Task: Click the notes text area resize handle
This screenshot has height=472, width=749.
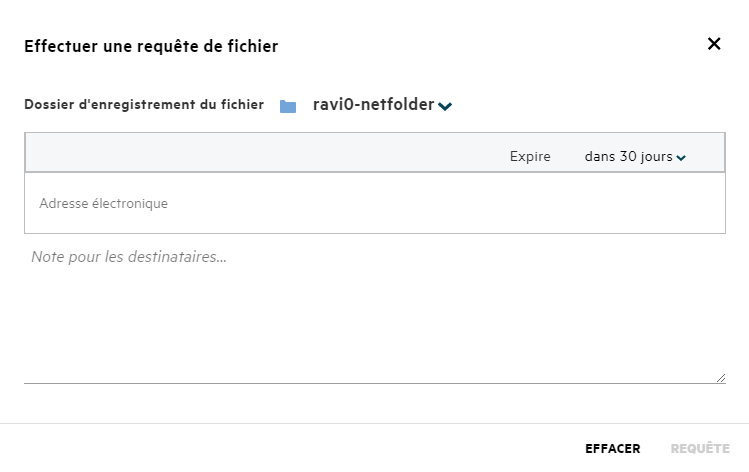Action: pos(720,378)
